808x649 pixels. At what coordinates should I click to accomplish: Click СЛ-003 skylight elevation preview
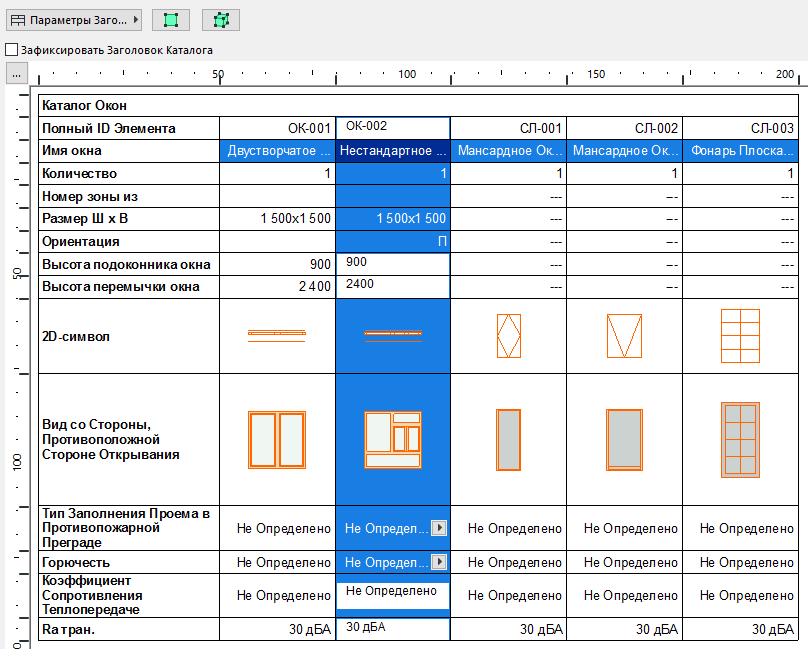740,439
